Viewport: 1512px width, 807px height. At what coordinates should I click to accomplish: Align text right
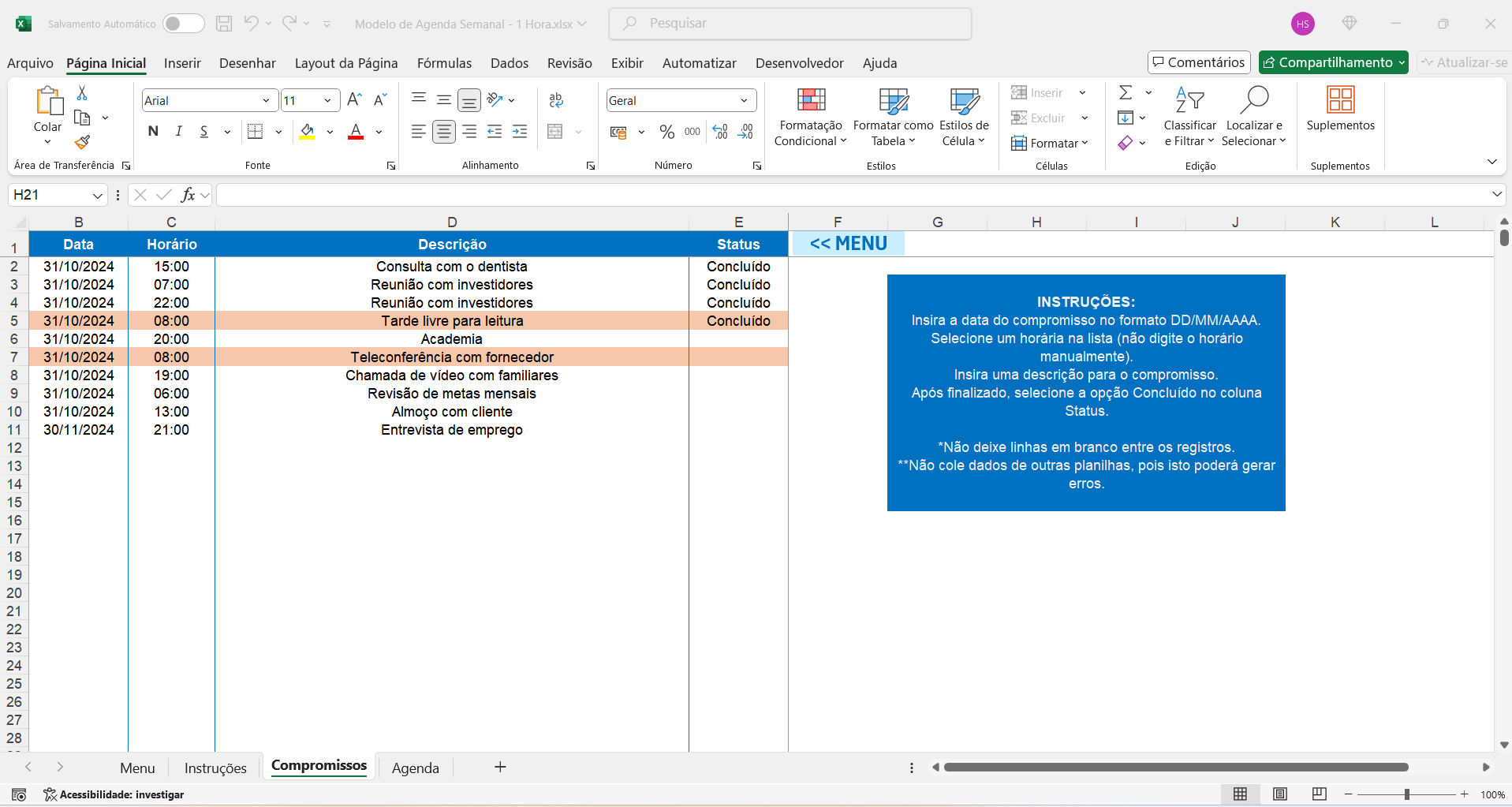469,132
